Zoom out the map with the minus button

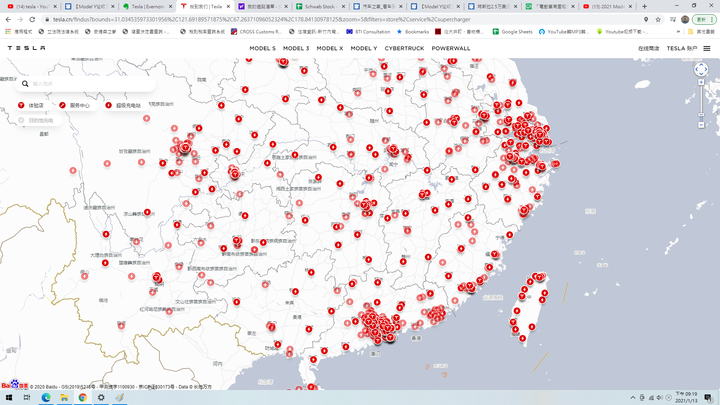701,125
